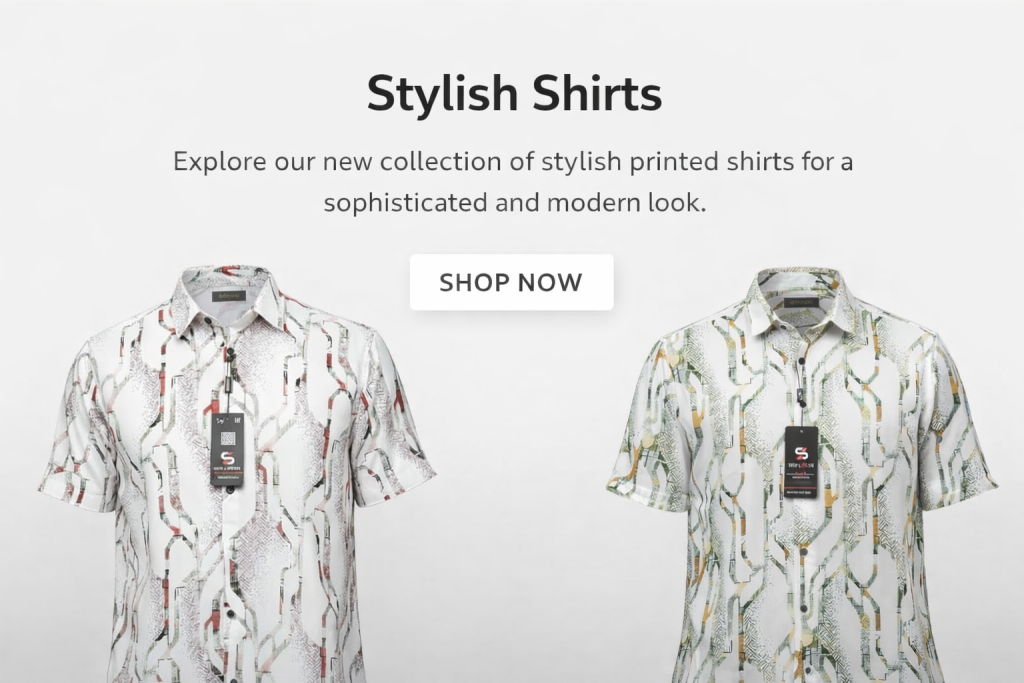Click the QR code on left hang tag
Screen dimensions: 1024x683
coord(227,439)
